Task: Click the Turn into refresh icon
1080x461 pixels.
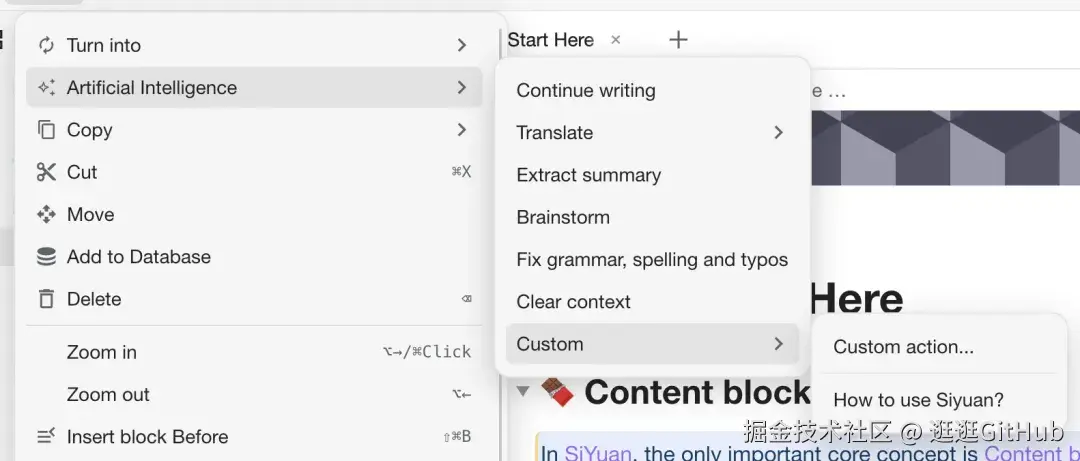Action: [46, 45]
